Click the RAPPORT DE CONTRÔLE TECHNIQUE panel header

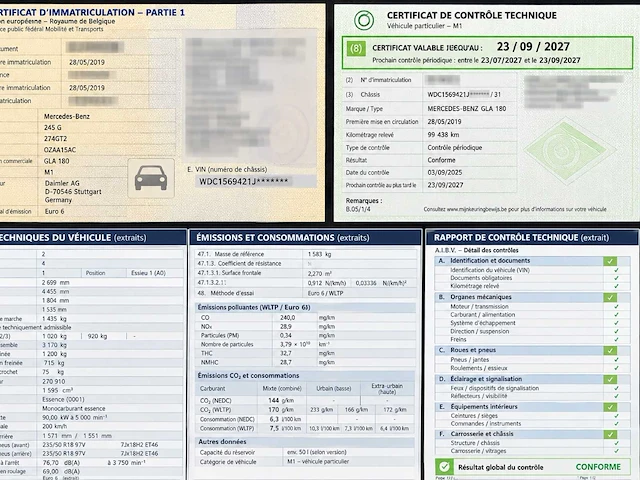(x=532, y=238)
